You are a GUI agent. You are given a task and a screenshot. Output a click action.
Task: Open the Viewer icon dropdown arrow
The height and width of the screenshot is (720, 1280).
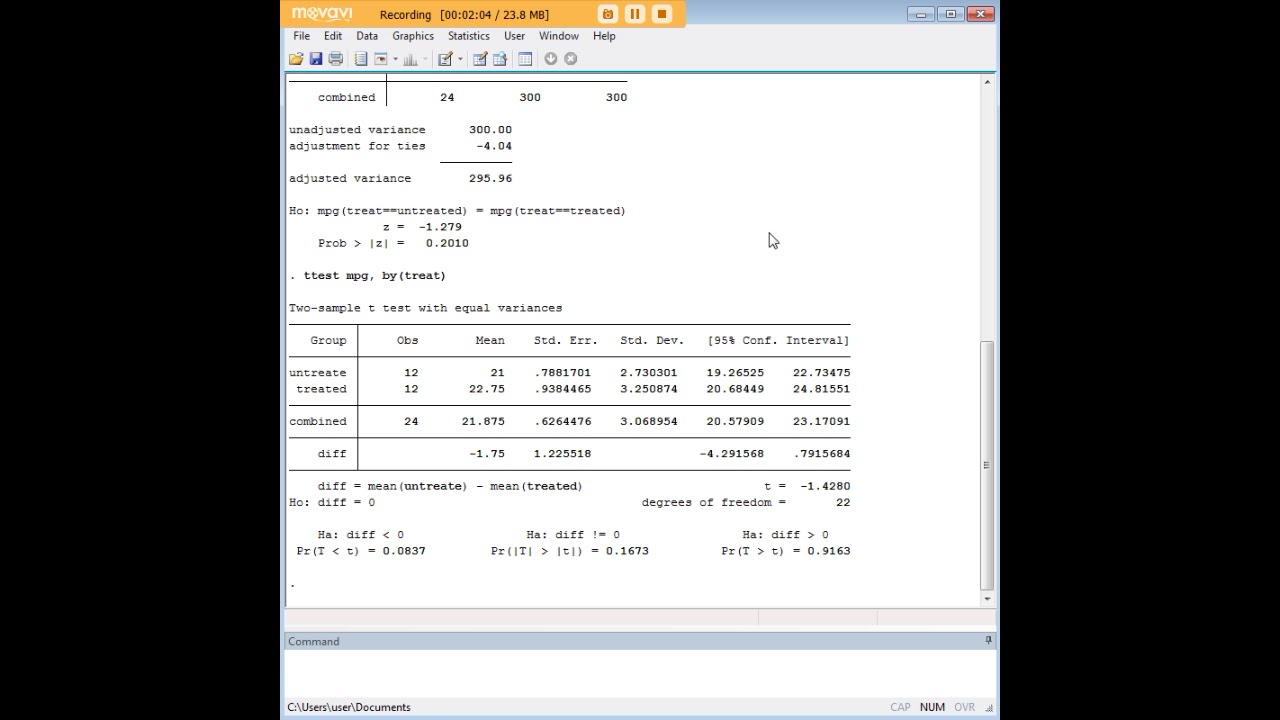395,59
